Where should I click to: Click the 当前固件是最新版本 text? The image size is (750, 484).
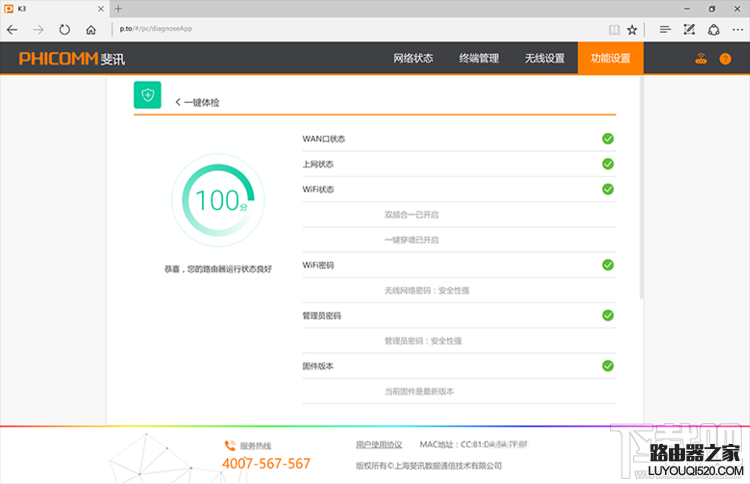[x=419, y=391]
